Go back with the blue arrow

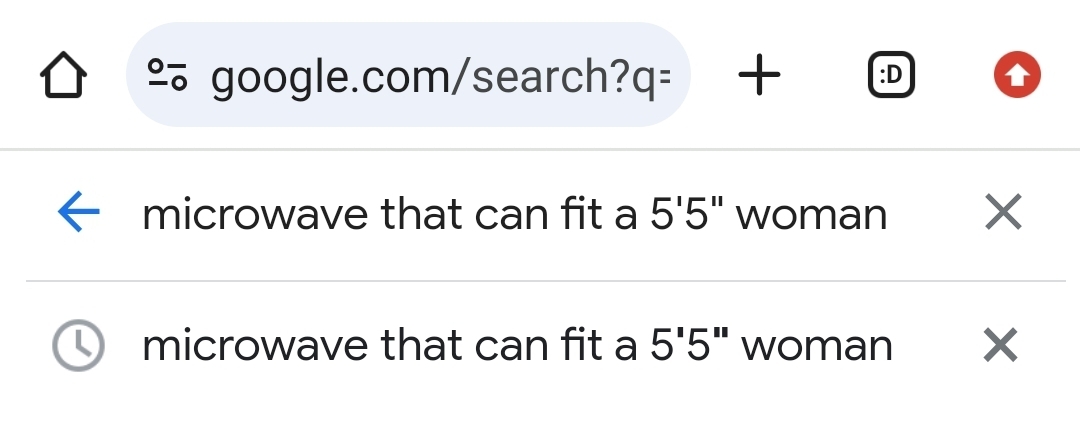79,213
